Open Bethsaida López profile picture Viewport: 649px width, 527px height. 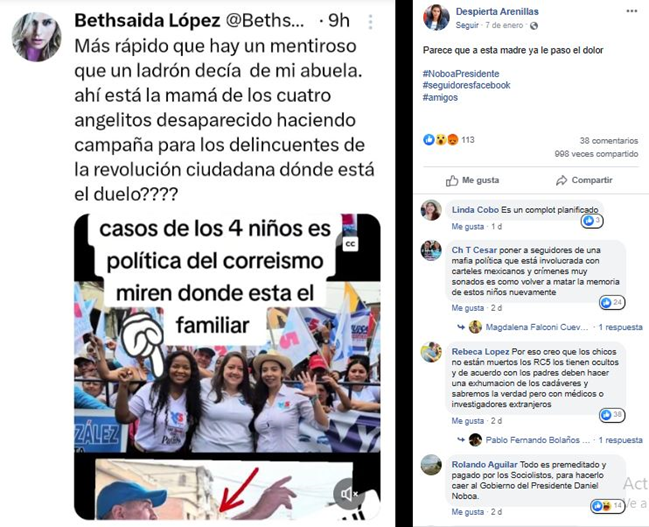point(36,37)
